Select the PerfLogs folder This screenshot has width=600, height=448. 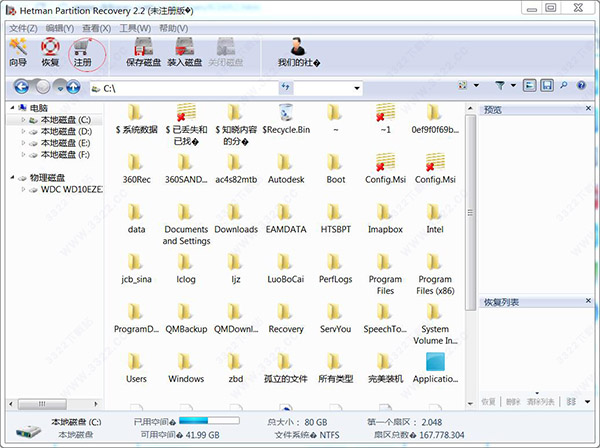pyautogui.click(x=335, y=268)
